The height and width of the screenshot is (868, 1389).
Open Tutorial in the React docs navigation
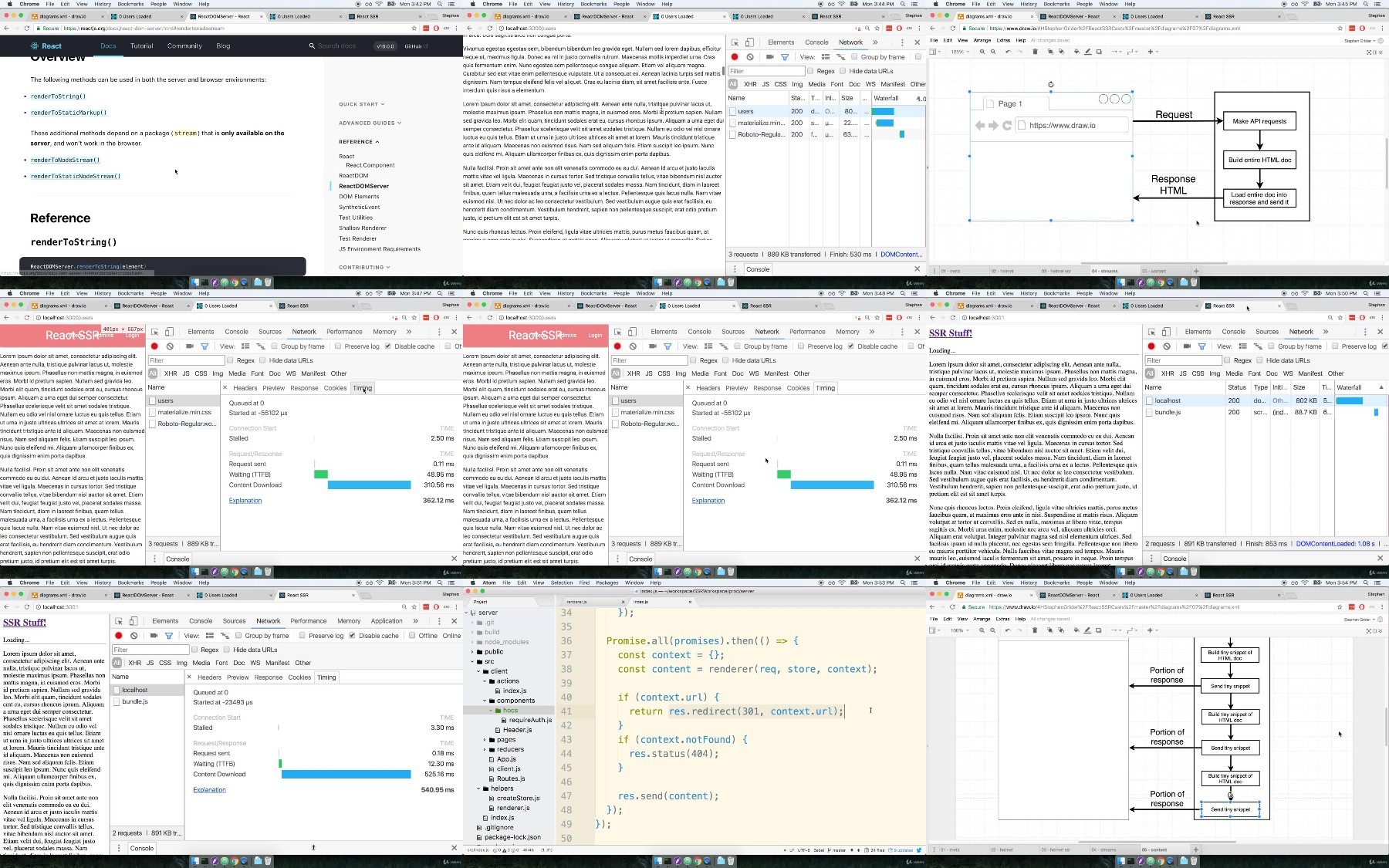(141, 46)
